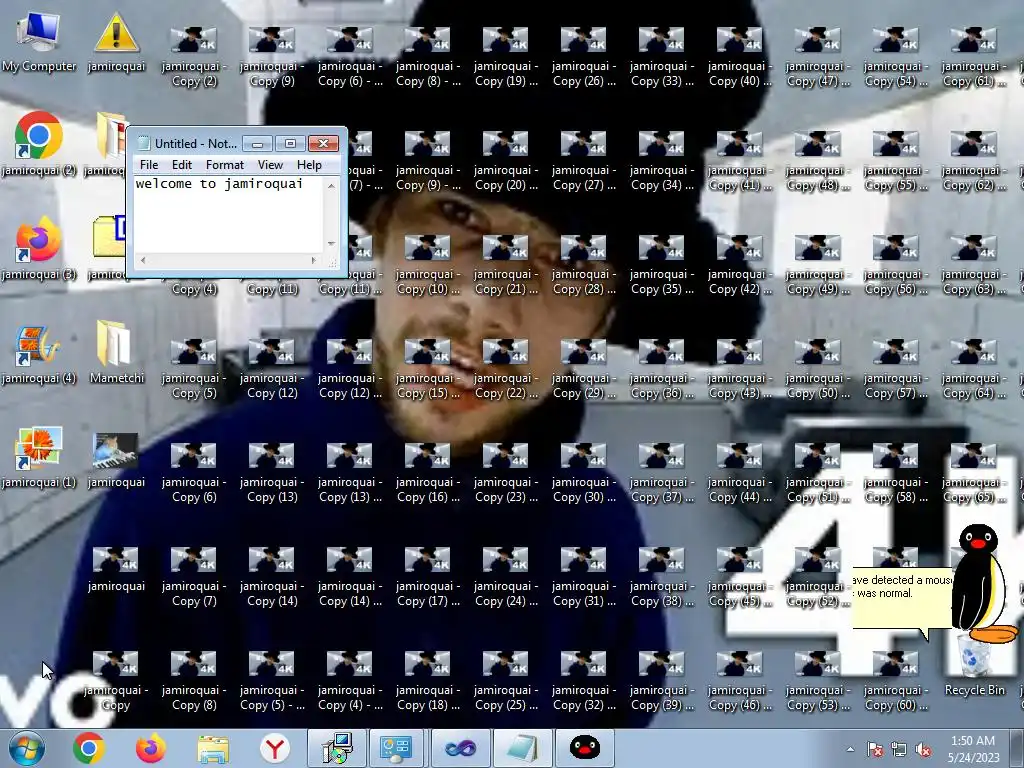Click inside the Notepad text area
Screen dimensions: 1024x768
coord(229,214)
